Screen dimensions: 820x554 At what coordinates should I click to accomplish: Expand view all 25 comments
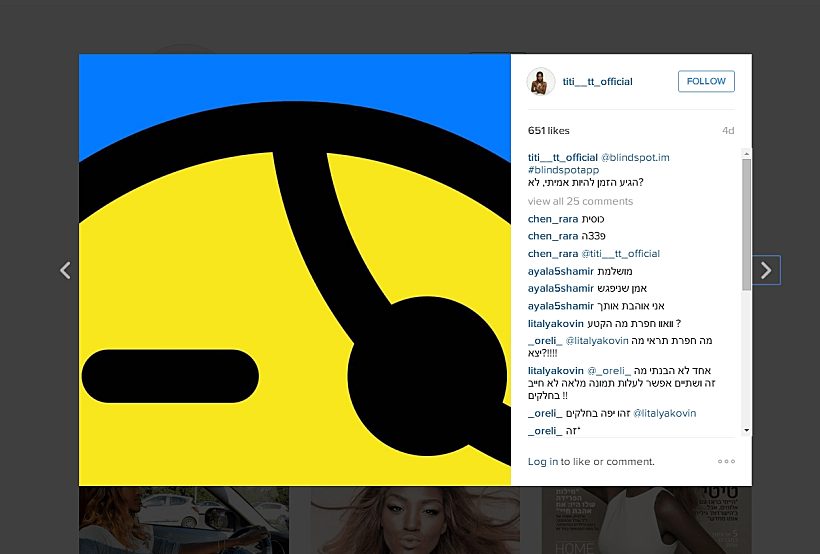pyautogui.click(x=580, y=201)
